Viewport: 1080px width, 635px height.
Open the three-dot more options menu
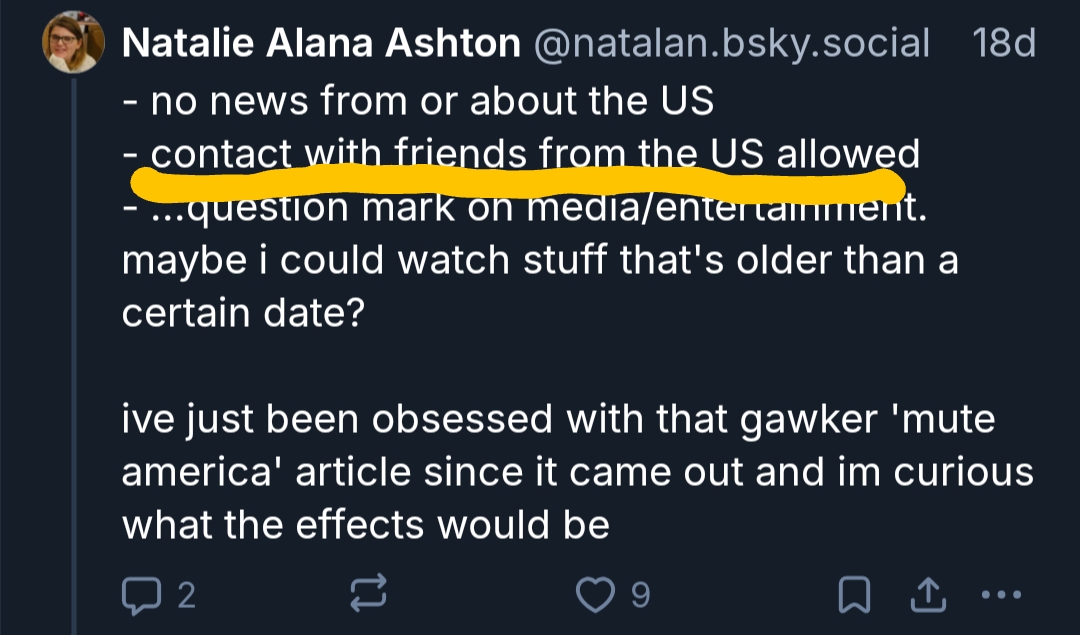(x=999, y=596)
